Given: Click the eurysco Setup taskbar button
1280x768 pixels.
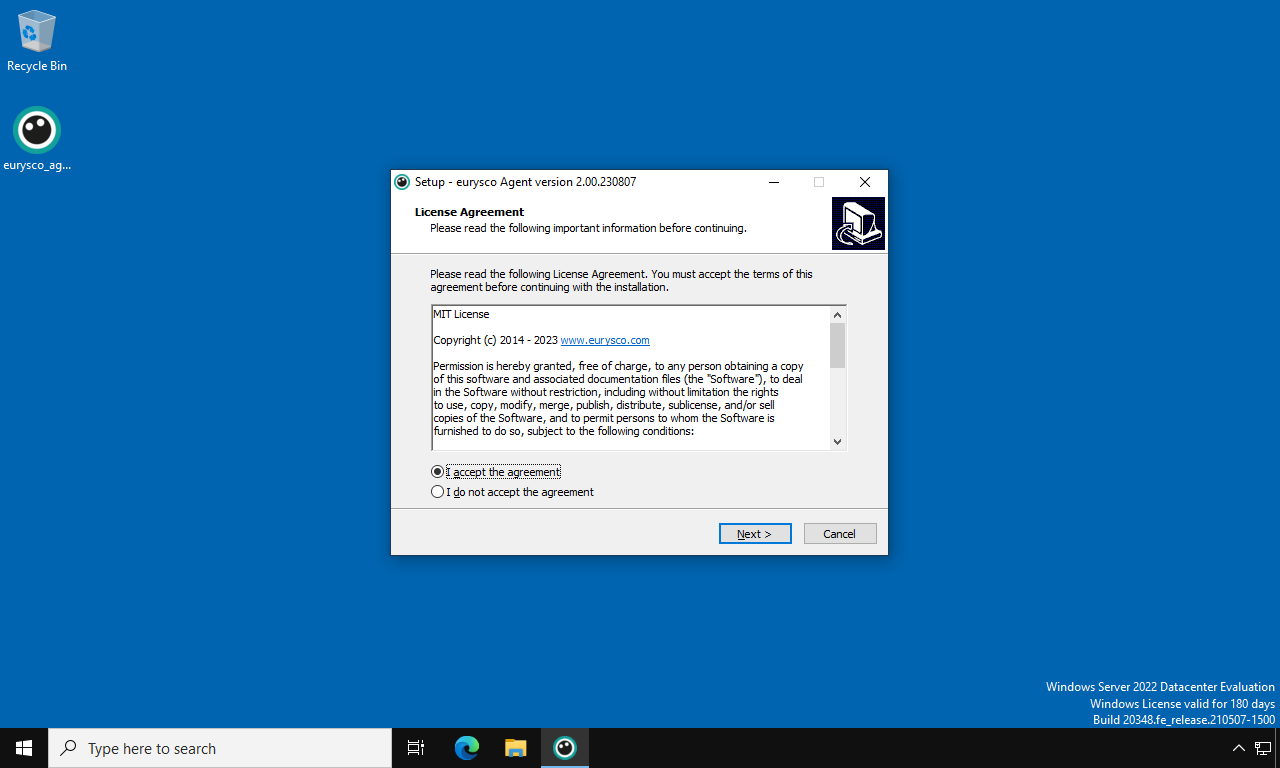Looking at the screenshot, I should point(565,748).
